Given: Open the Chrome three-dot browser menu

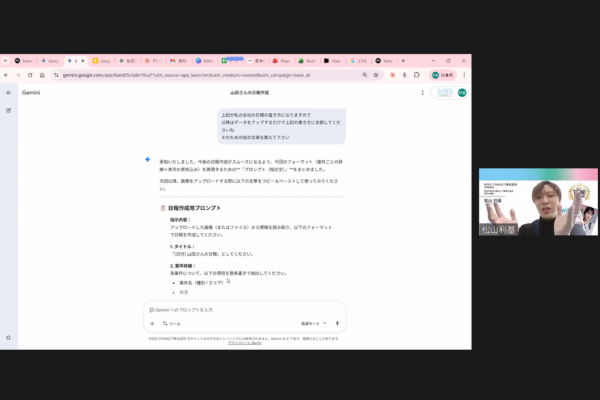Looking at the screenshot, I should coord(465,75).
